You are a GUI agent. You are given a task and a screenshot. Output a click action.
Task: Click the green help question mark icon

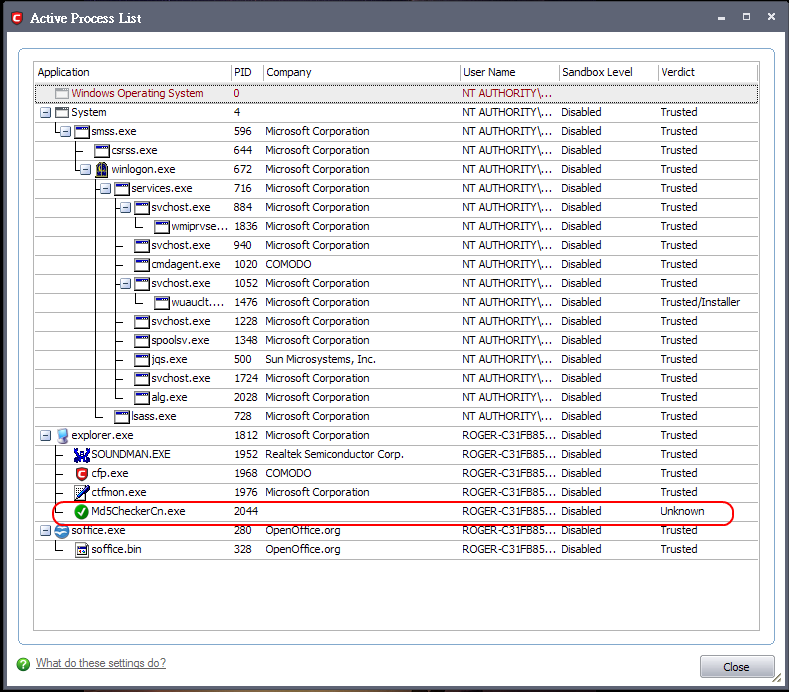coord(23,664)
